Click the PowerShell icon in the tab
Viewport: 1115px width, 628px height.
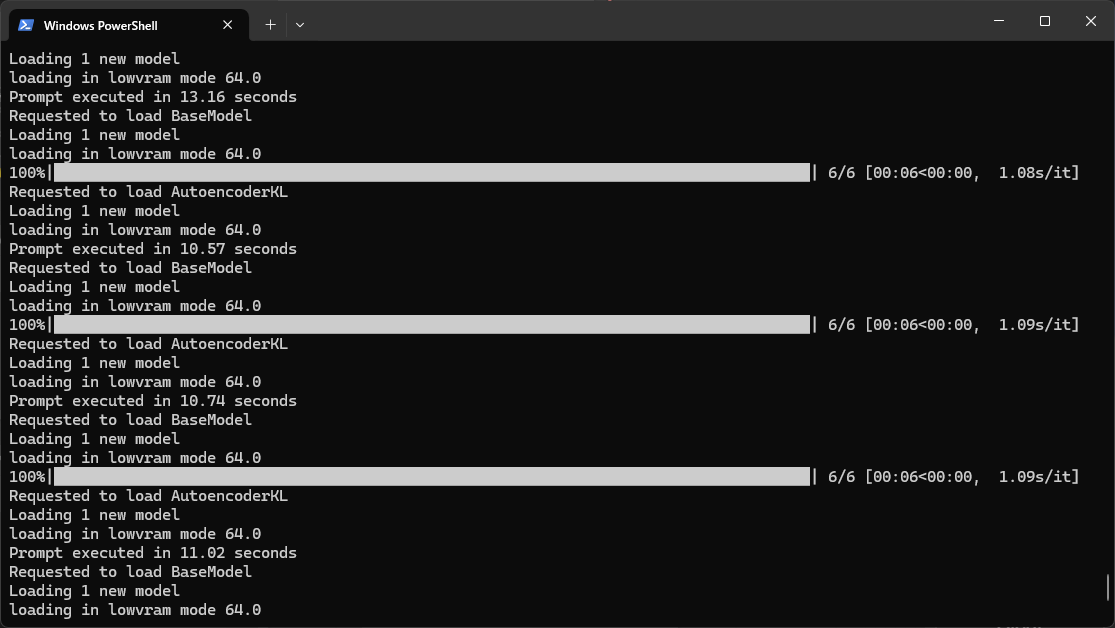pos(26,25)
